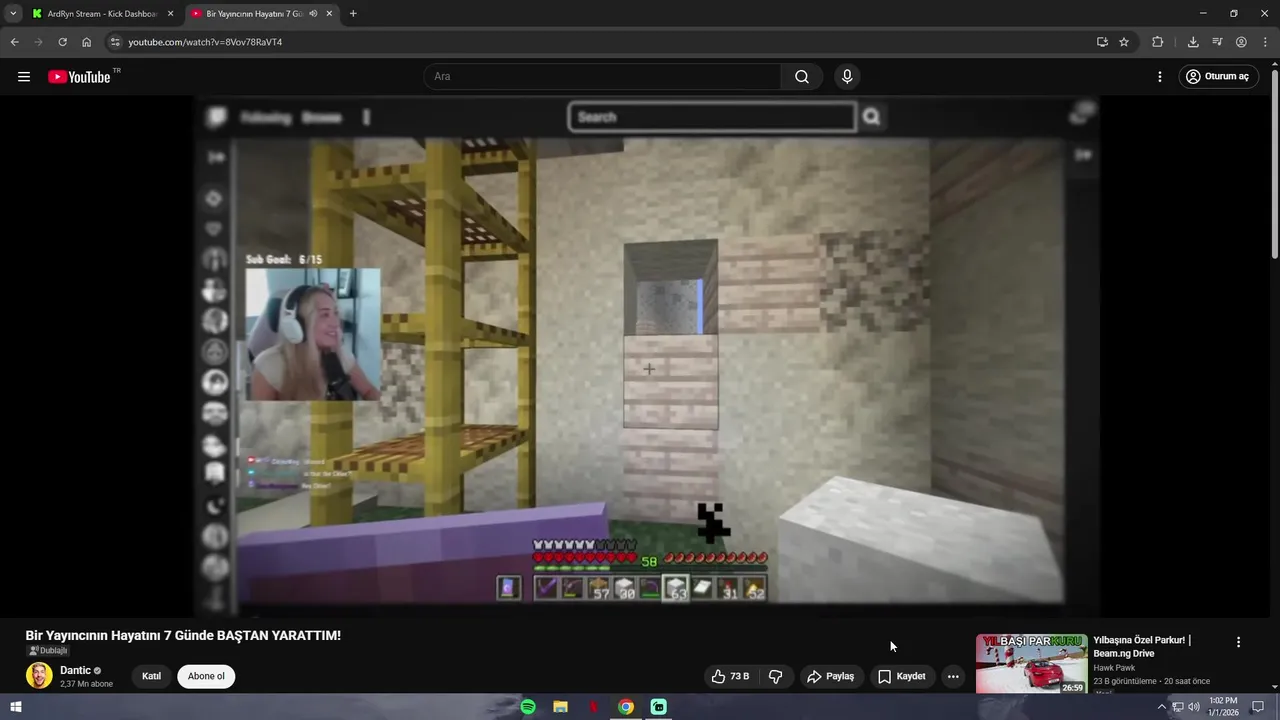Expand the tab search dropdown arrow
1280x720 pixels.
click(x=13, y=14)
